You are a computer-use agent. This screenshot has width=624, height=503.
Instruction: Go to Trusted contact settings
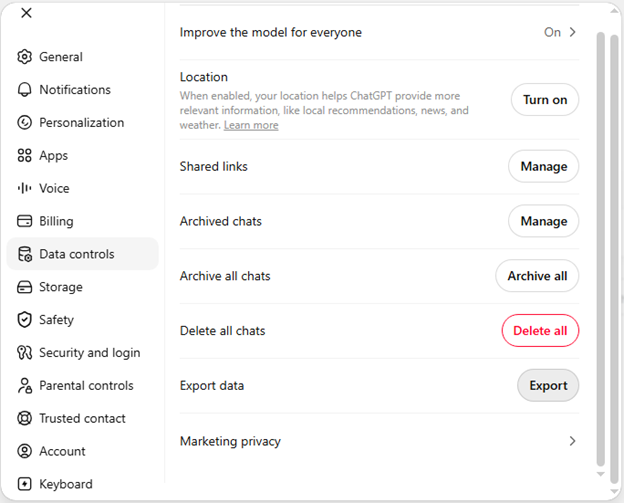click(83, 418)
